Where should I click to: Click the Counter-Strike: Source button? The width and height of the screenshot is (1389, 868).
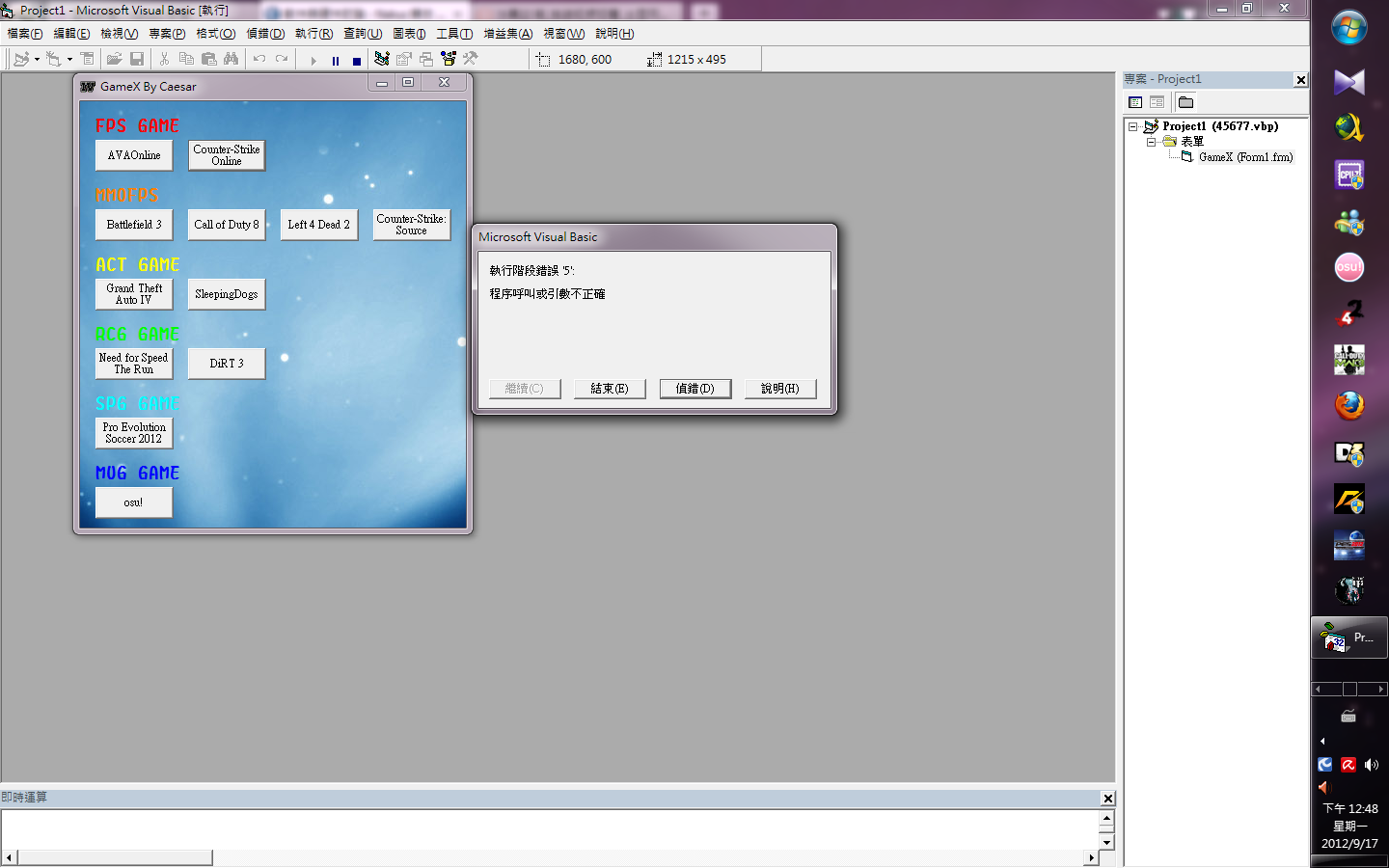click(x=412, y=225)
